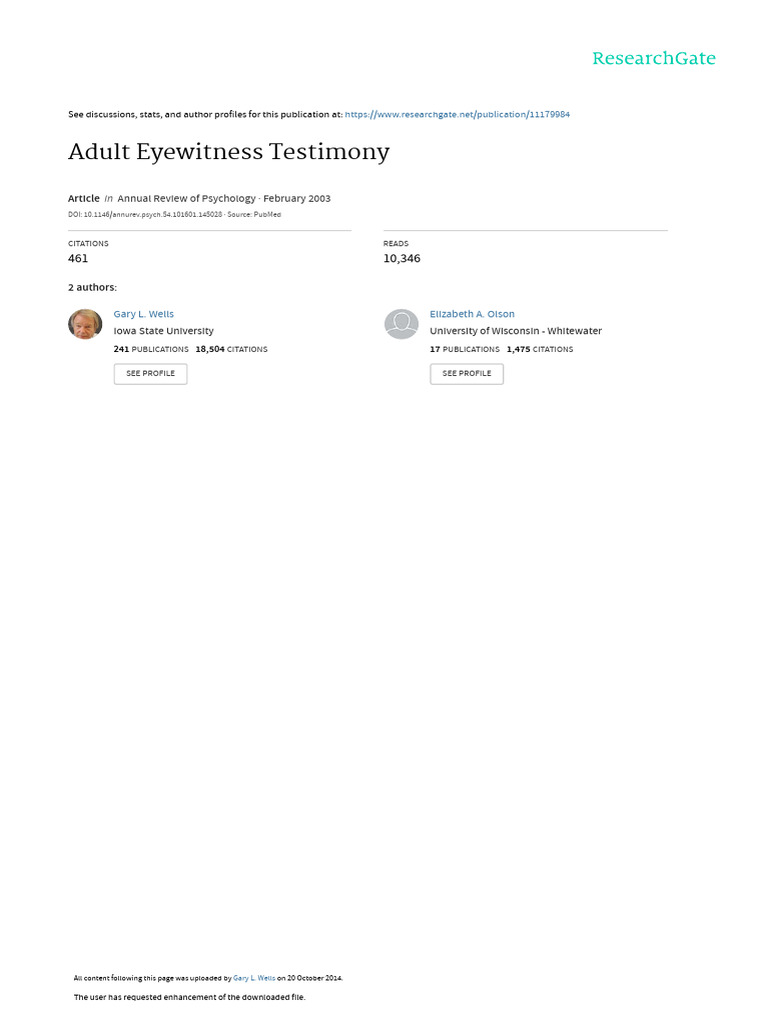This screenshot has height=1024, width=768.
Task: Click the Adult Eyewitness Testimony title
Action: 229,152
